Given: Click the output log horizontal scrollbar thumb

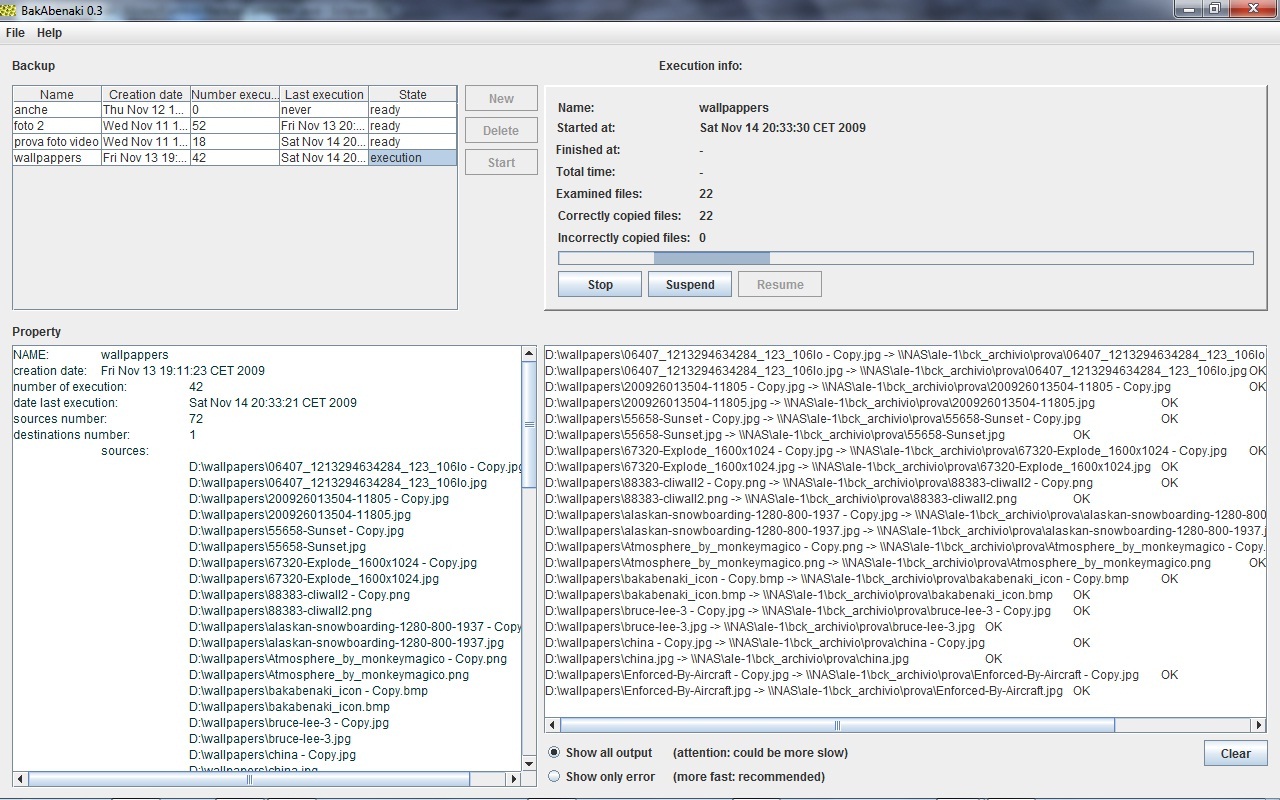Looking at the screenshot, I should click(x=837, y=725).
